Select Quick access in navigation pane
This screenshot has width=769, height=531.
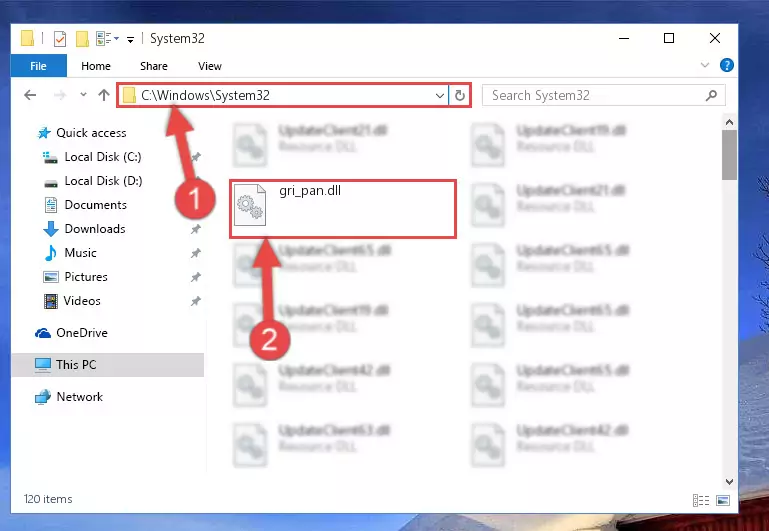[91, 133]
